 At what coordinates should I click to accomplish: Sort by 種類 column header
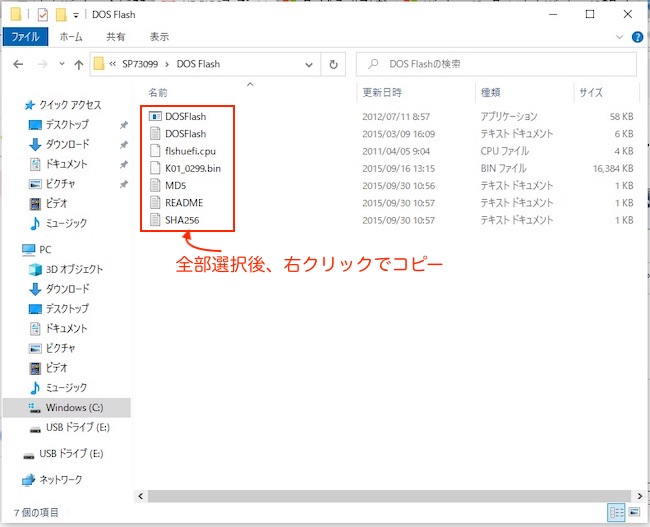point(490,92)
